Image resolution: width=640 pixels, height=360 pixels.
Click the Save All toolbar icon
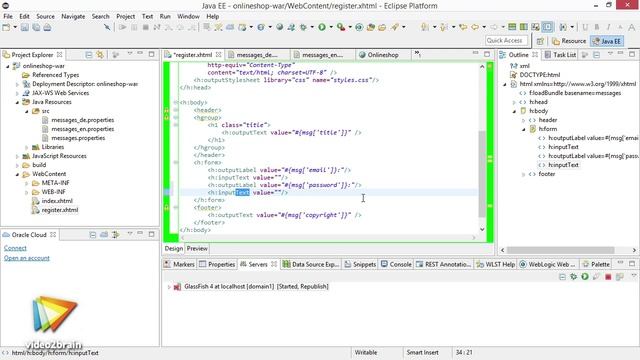click(x=36, y=27)
